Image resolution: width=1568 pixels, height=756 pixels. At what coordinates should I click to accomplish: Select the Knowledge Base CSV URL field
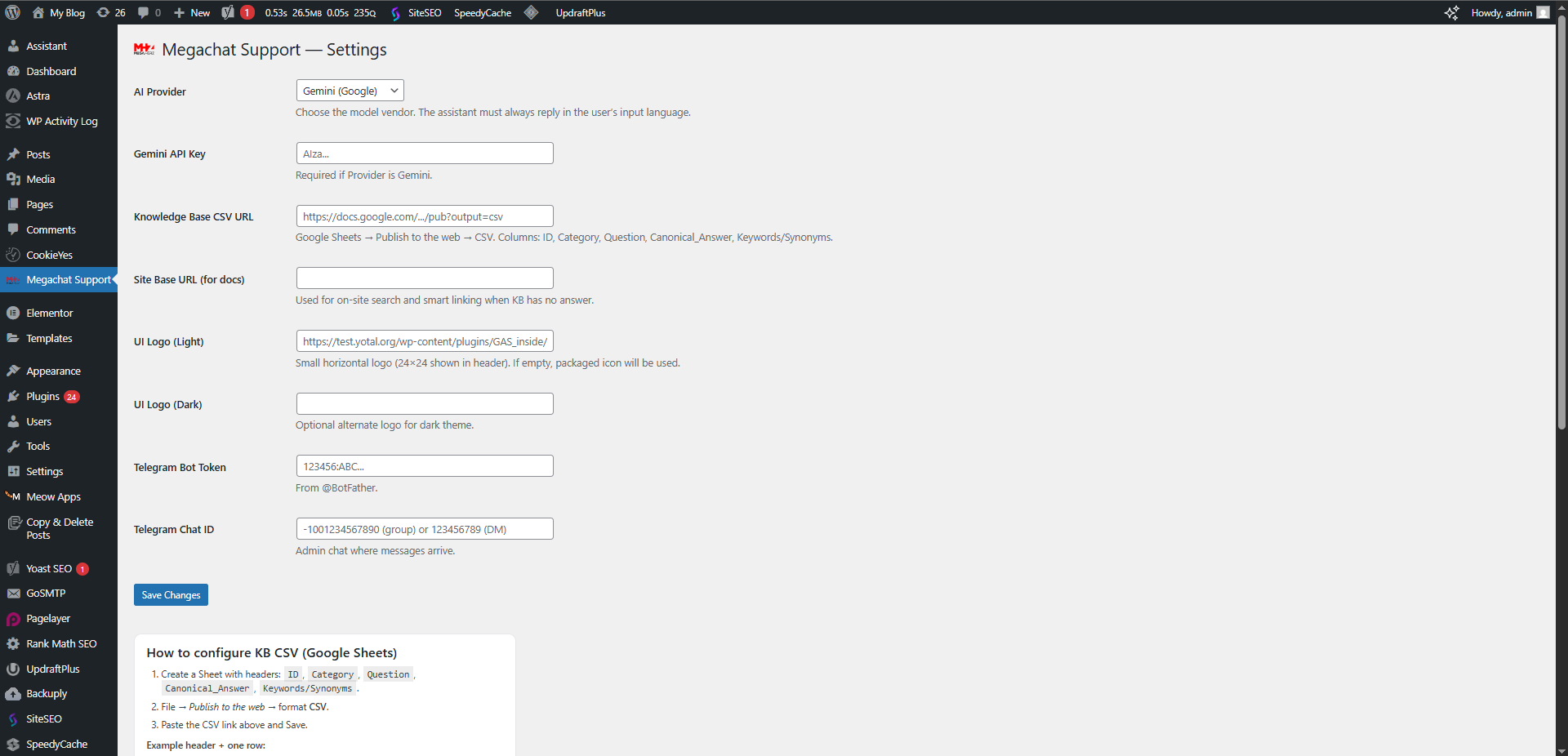(425, 216)
